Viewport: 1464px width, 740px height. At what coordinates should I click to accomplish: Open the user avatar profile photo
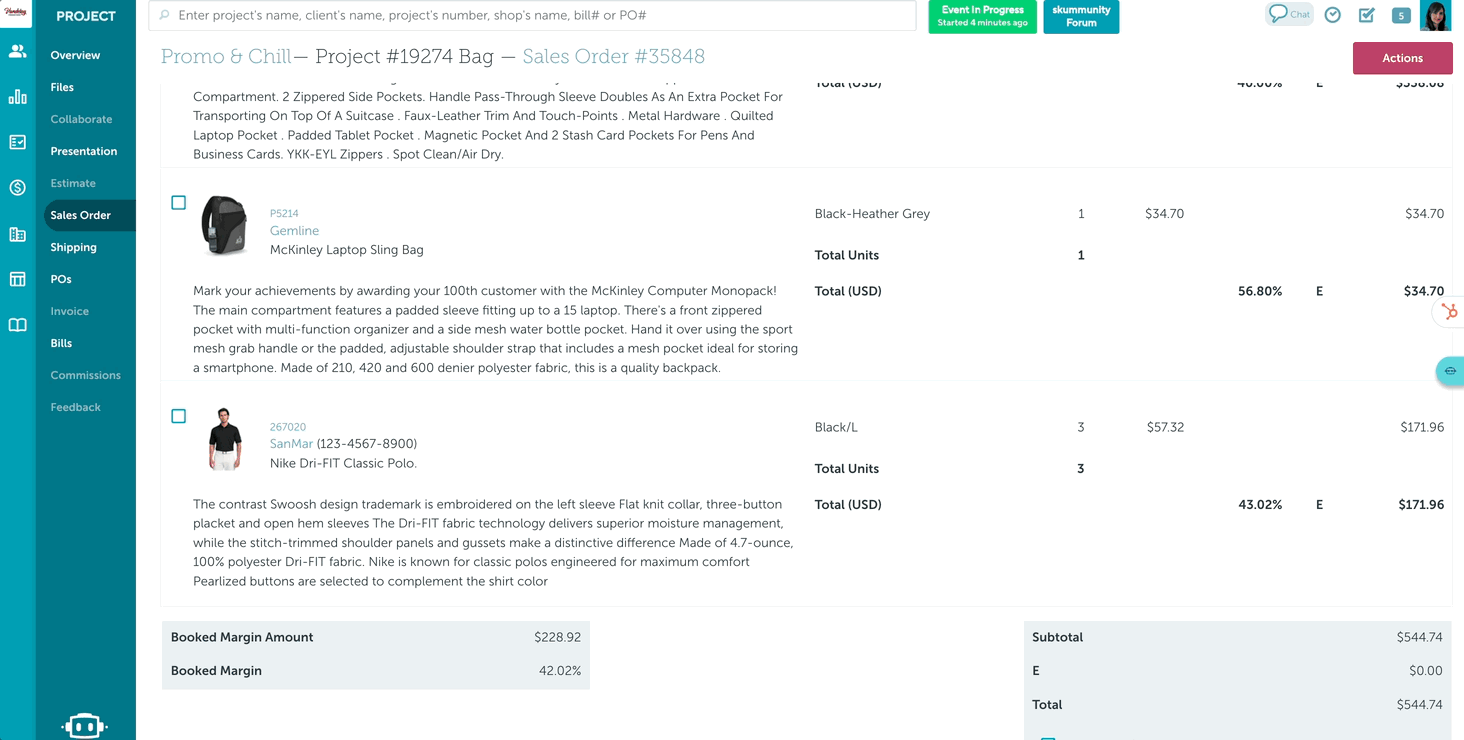(1435, 15)
